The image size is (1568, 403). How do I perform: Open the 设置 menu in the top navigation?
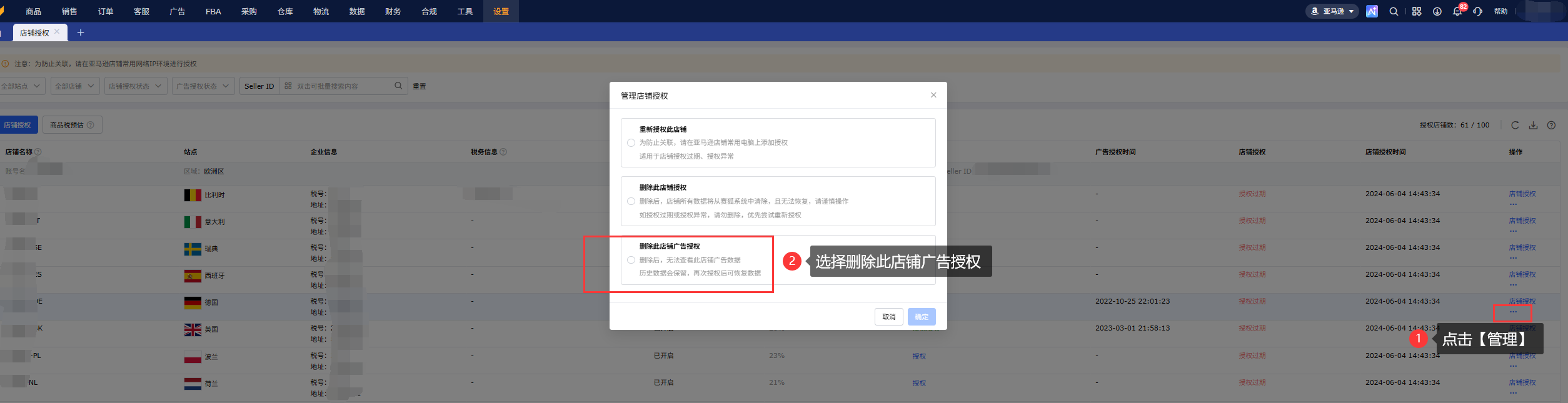pos(501,11)
